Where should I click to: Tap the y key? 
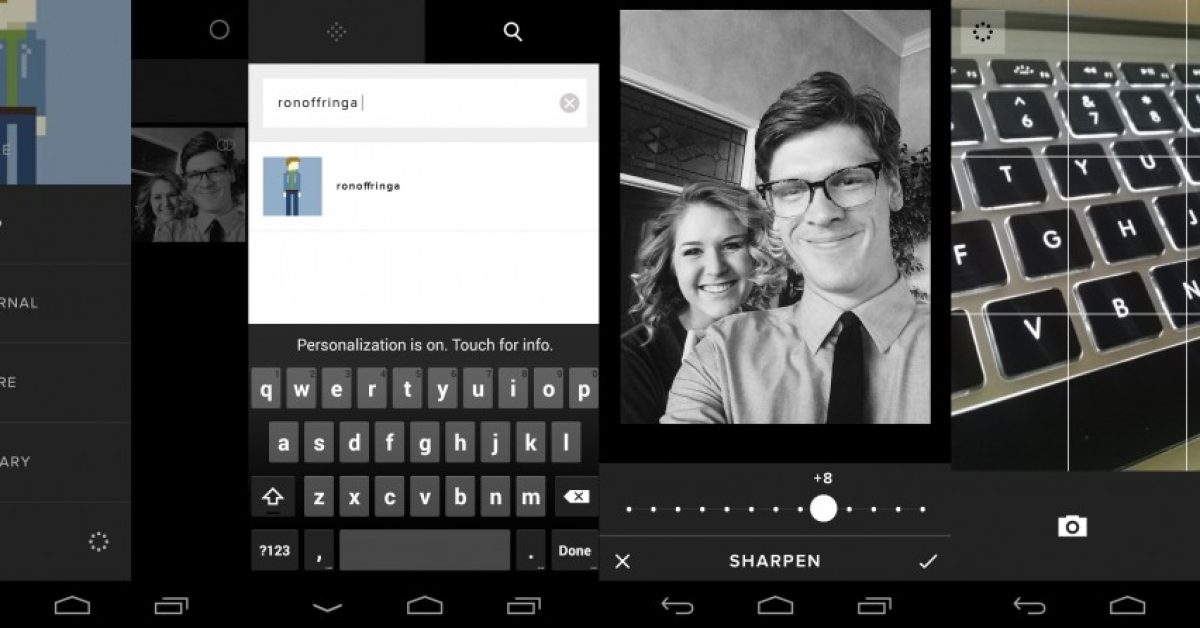click(x=442, y=389)
